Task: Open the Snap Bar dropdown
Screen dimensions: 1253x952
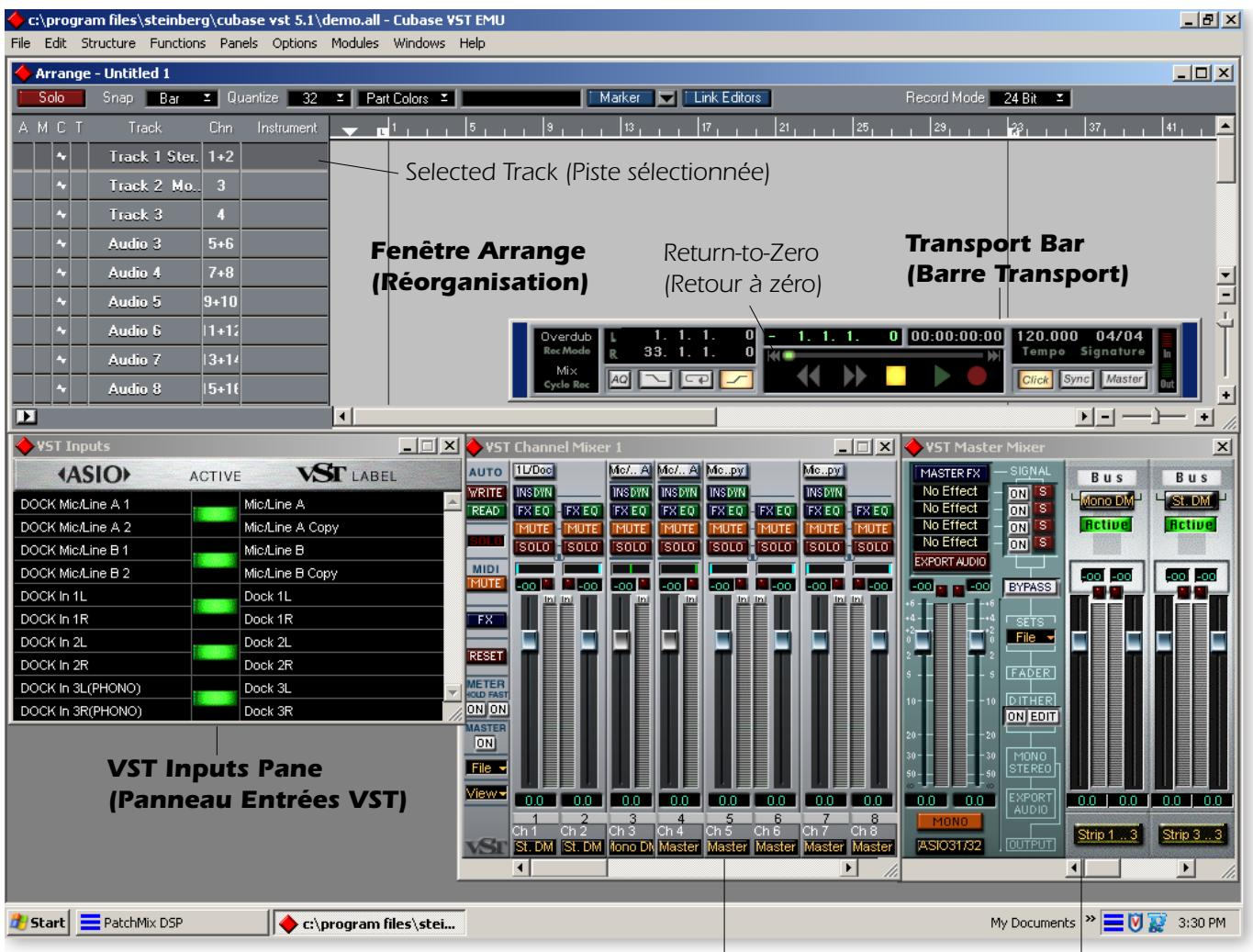Action: click(181, 98)
